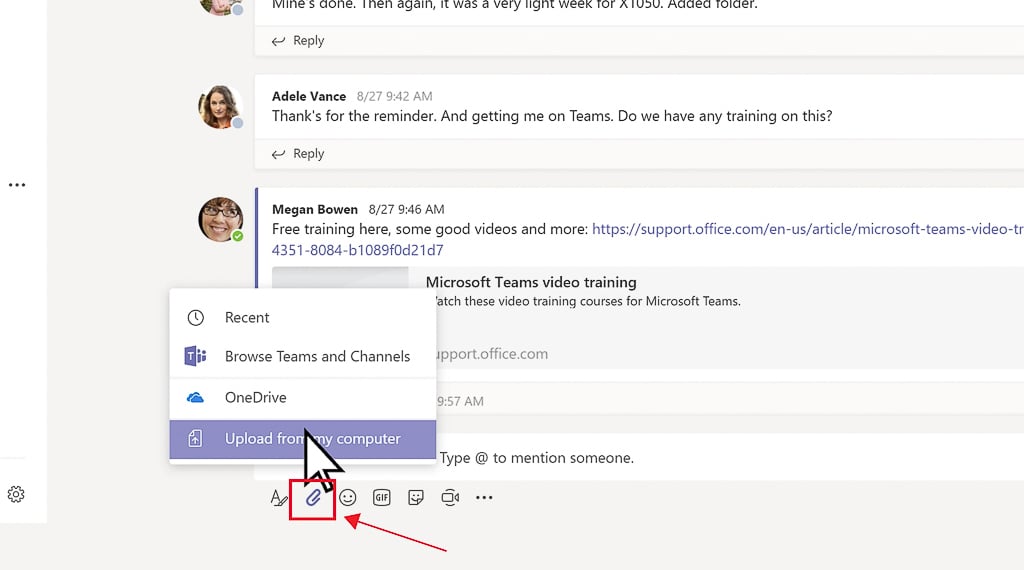Screen dimensions: 1024x570
Task: Click the video training preview thumbnail
Action: coord(340,277)
